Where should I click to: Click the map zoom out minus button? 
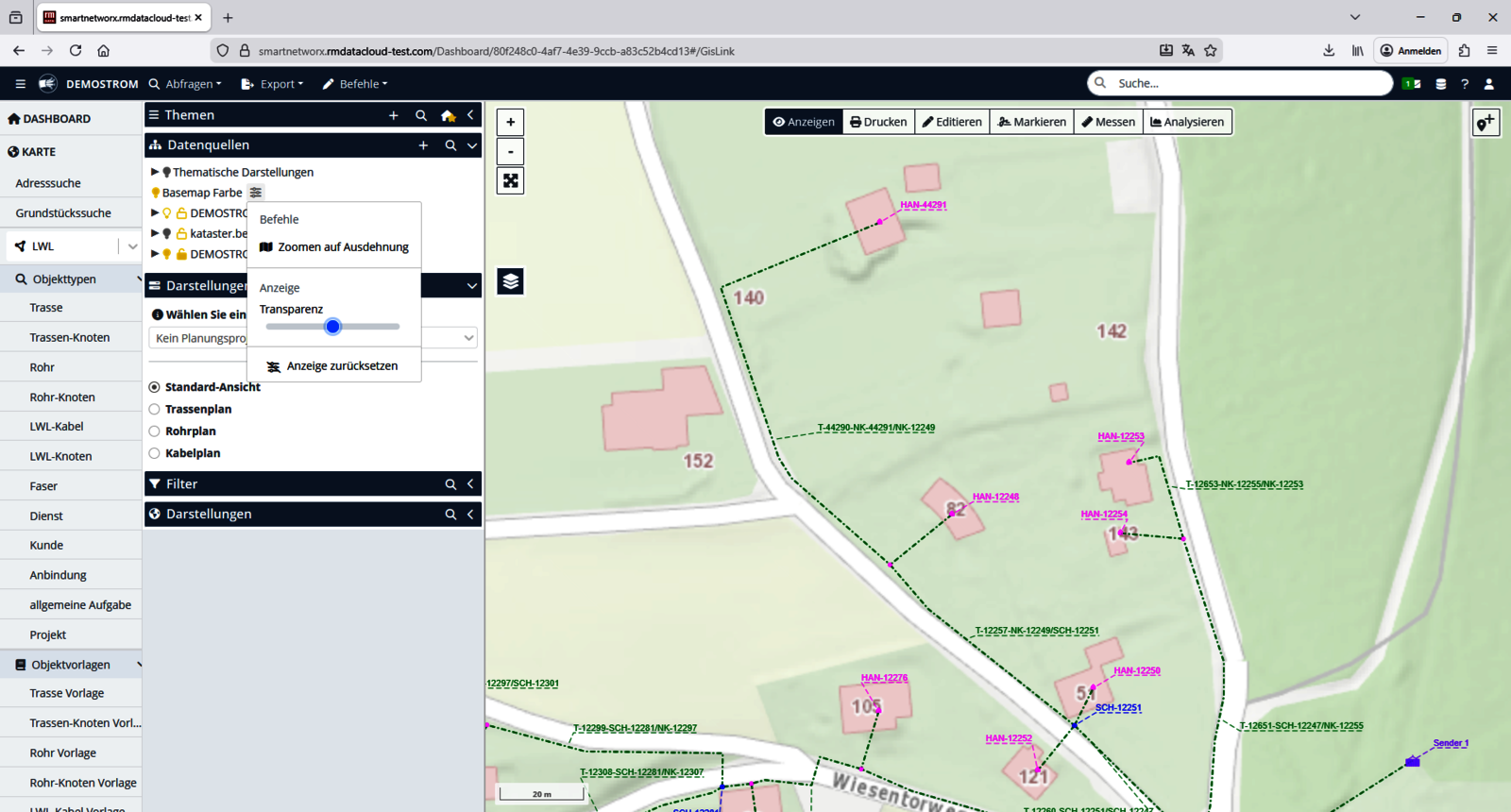pyautogui.click(x=510, y=151)
